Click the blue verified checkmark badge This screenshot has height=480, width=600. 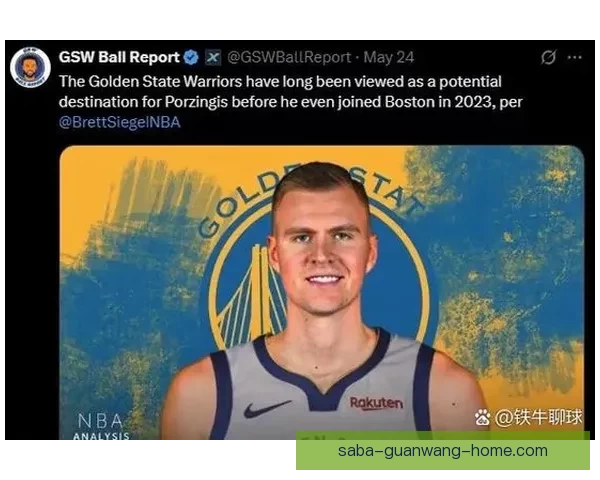pyautogui.click(x=191, y=57)
